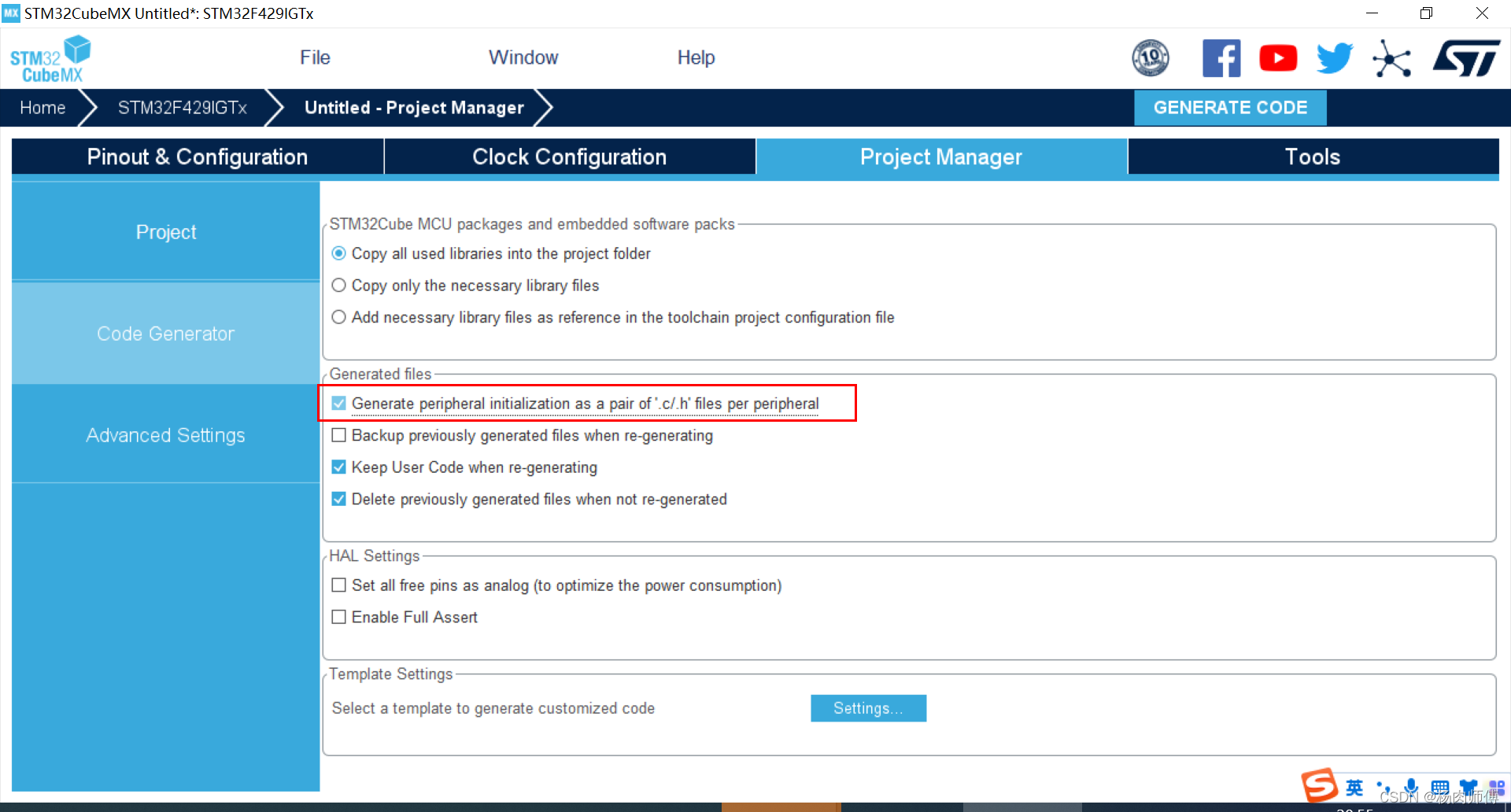Open template Settings... button
This screenshot has height=812, width=1511.
coord(868,708)
